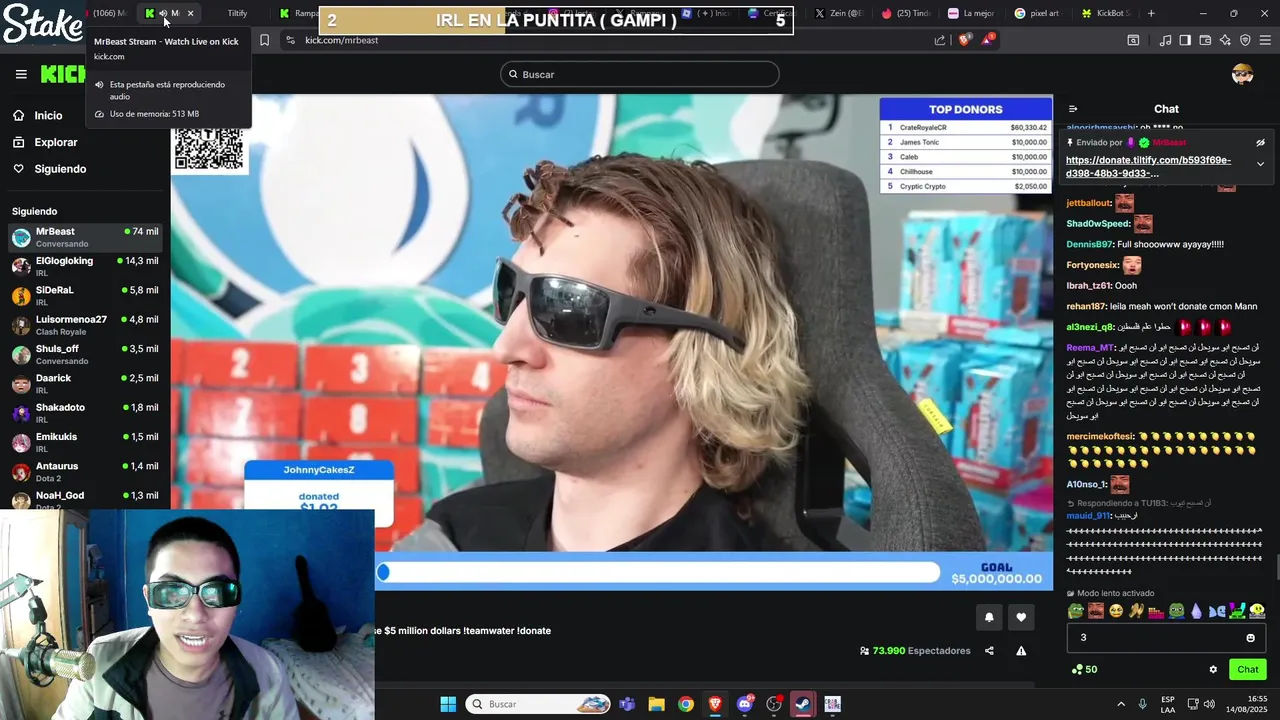This screenshot has height=720, width=1280.
Task: Open File Explorer from taskbar
Action: point(656,704)
